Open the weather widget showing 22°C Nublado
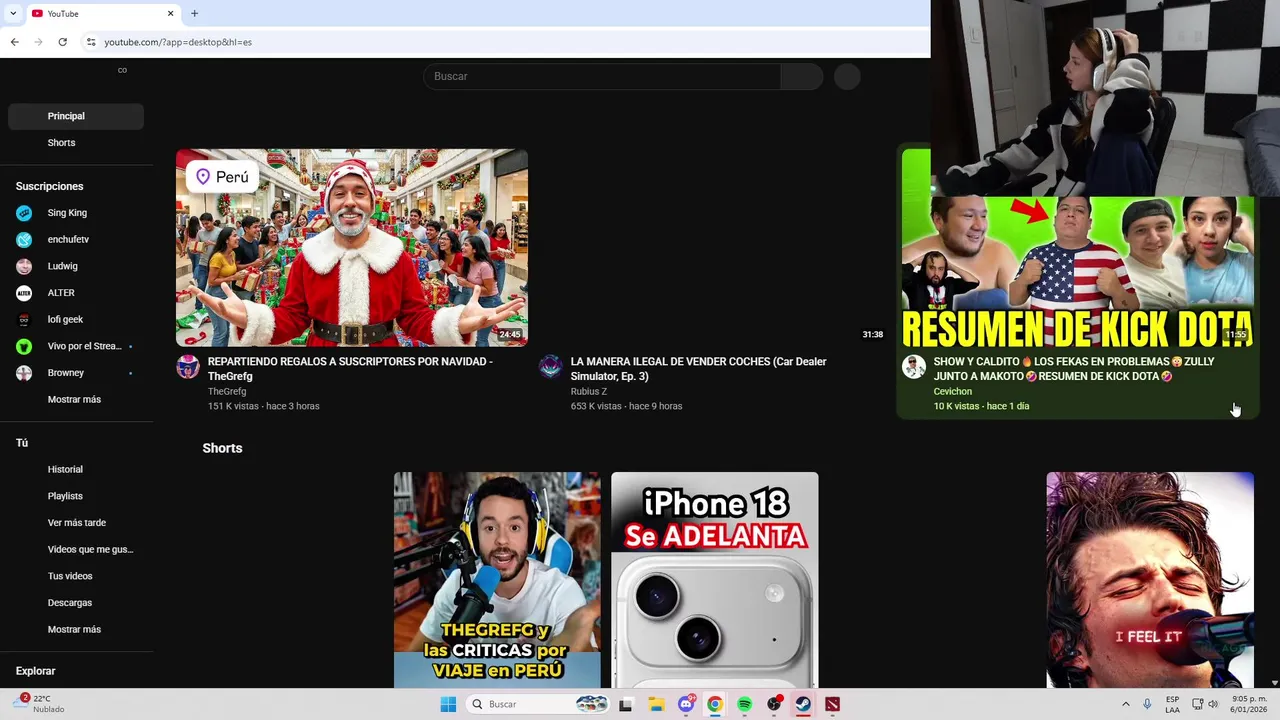The image size is (1280, 720). 40,704
